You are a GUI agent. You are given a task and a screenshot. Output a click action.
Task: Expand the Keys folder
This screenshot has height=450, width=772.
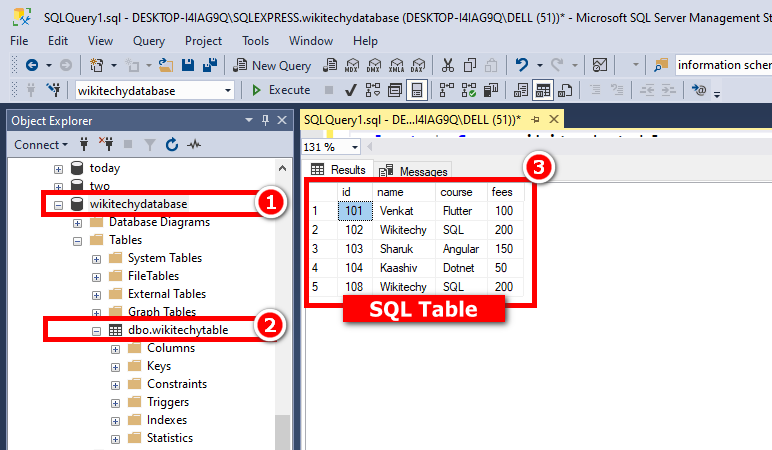pos(115,367)
